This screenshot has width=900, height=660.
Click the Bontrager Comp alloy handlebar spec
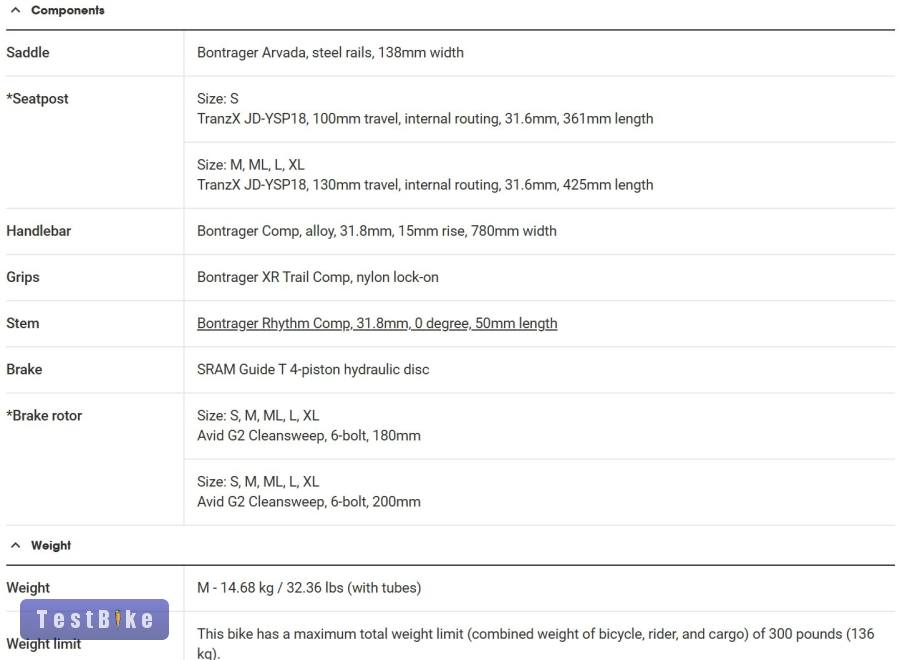(x=376, y=231)
